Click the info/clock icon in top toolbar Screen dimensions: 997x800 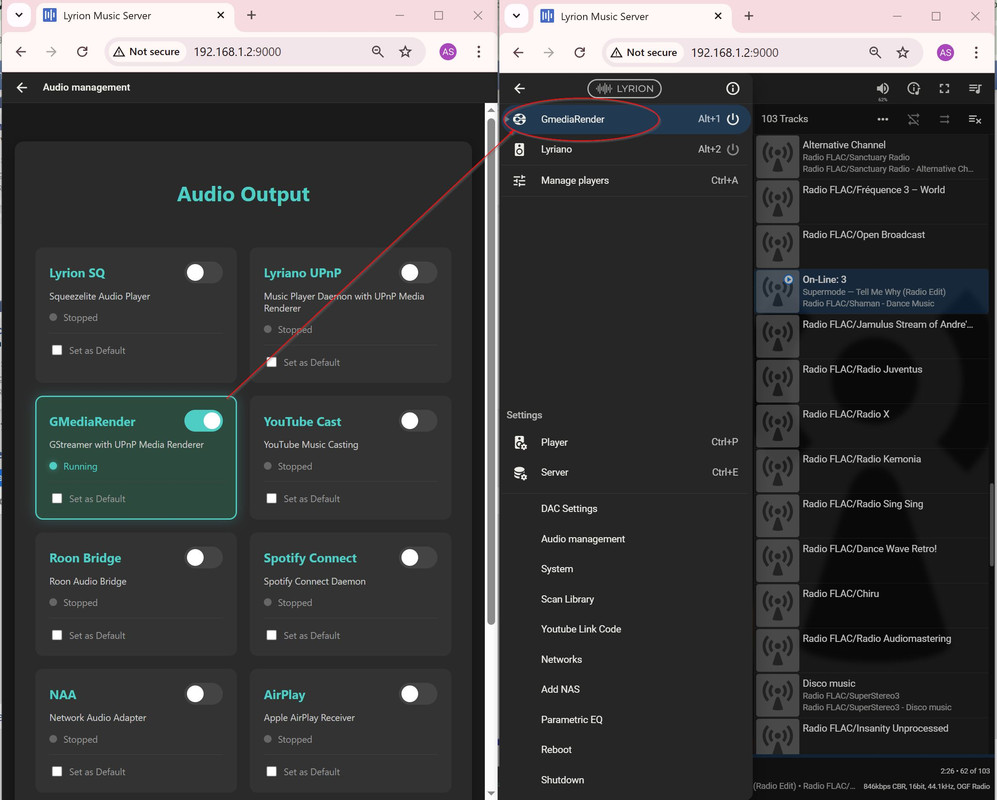tap(914, 88)
